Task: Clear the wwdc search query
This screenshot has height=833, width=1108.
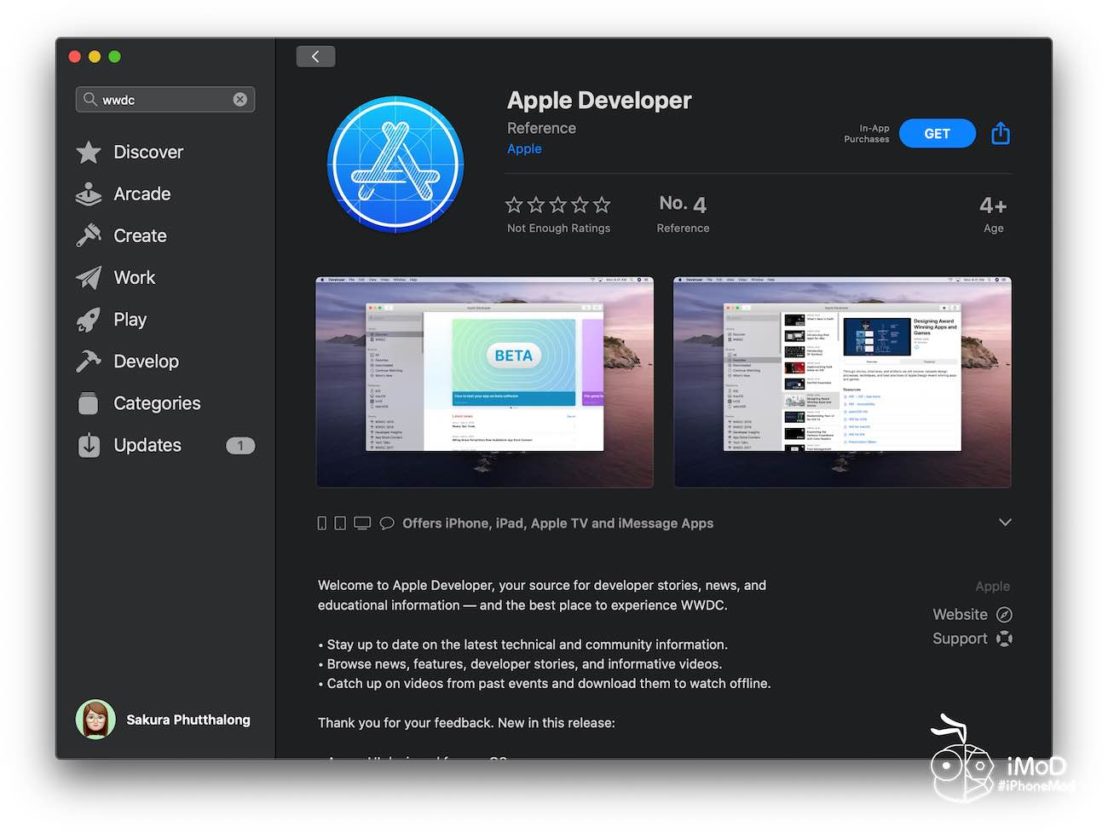Action: [x=240, y=99]
